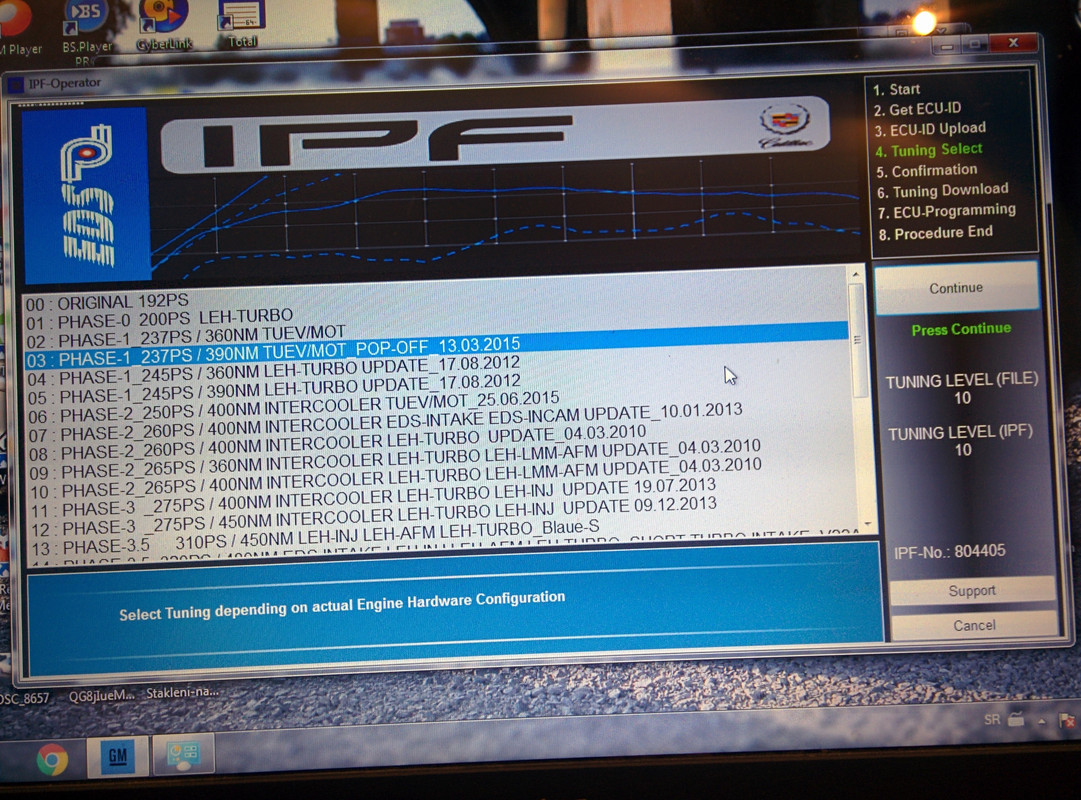Open the CyberLink desktop shortcut
The width and height of the screenshot is (1081, 800).
pos(164,26)
